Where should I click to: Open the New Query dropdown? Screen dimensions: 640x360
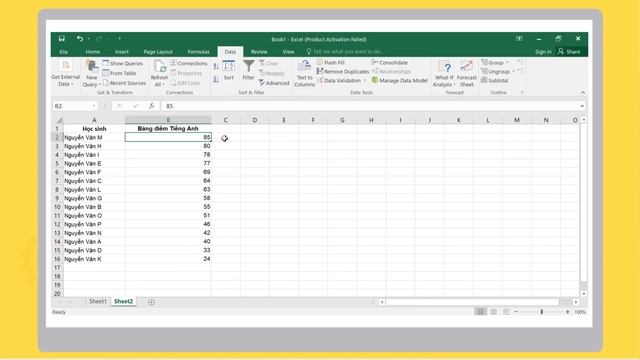[x=91, y=73]
